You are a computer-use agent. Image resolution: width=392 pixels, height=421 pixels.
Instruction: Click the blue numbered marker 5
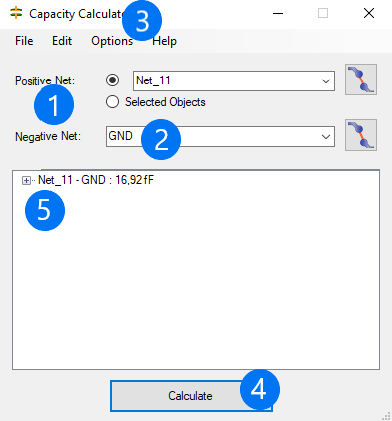click(45, 211)
